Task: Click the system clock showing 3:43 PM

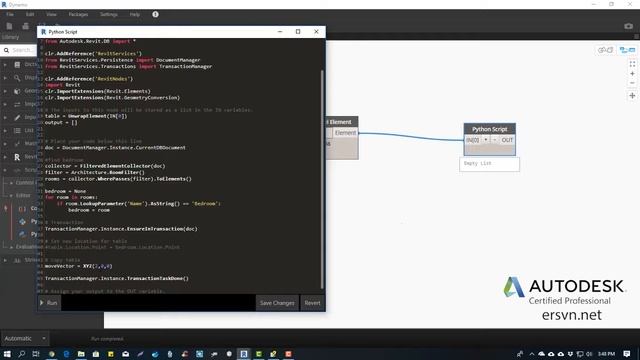Action: [606, 353]
